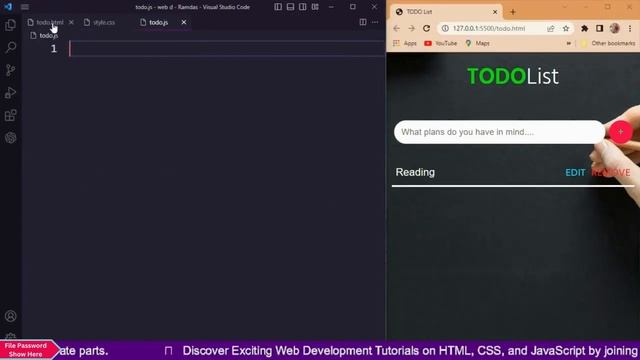Image resolution: width=640 pixels, height=360 pixels.
Task: Reload the todo.html page
Action: 427,28
